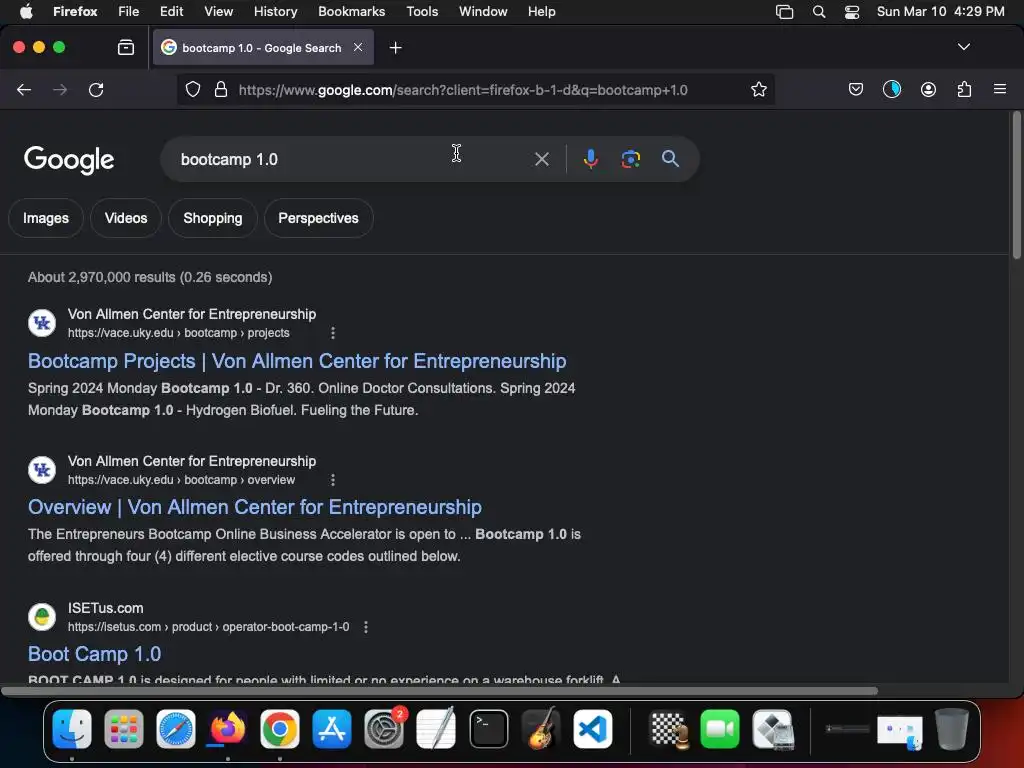Viewport: 1024px width, 768px height.
Task: Open Overview Von Allmen Center result
Action: [255, 507]
